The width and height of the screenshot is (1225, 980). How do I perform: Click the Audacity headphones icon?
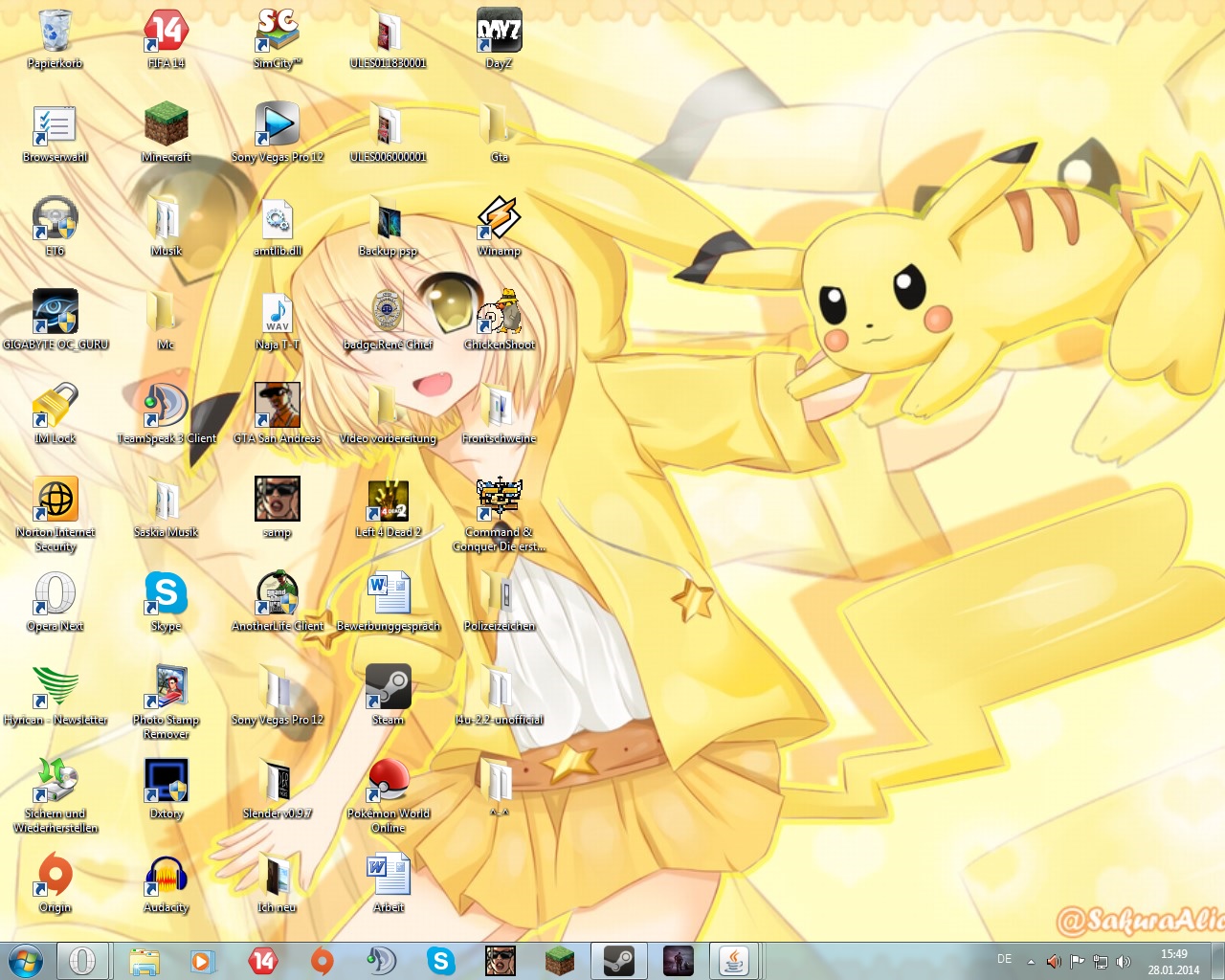[x=166, y=876]
